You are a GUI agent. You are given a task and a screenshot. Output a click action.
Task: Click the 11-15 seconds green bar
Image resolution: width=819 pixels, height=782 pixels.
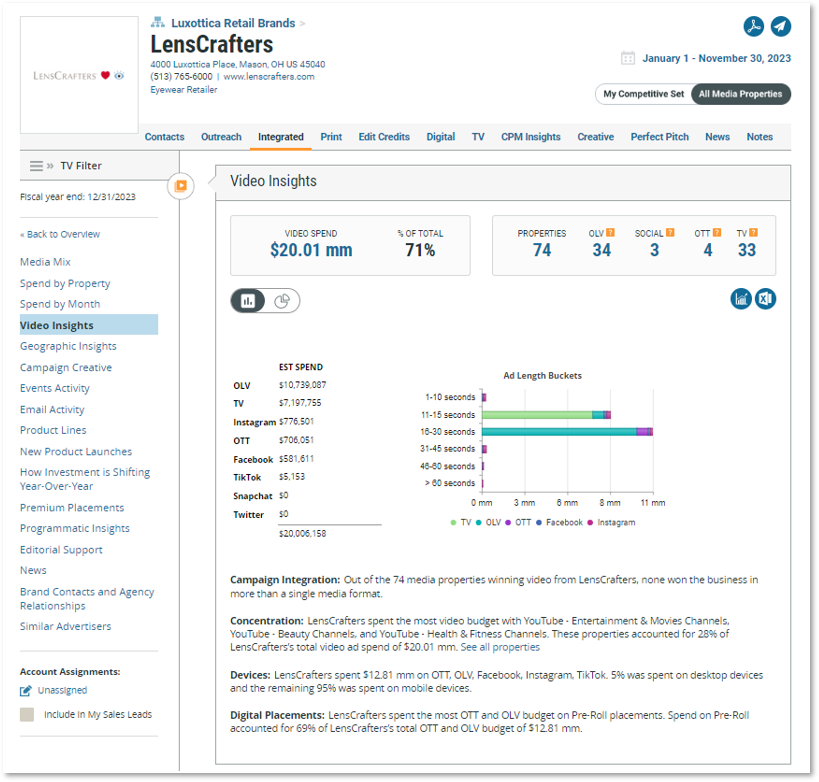(536, 415)
